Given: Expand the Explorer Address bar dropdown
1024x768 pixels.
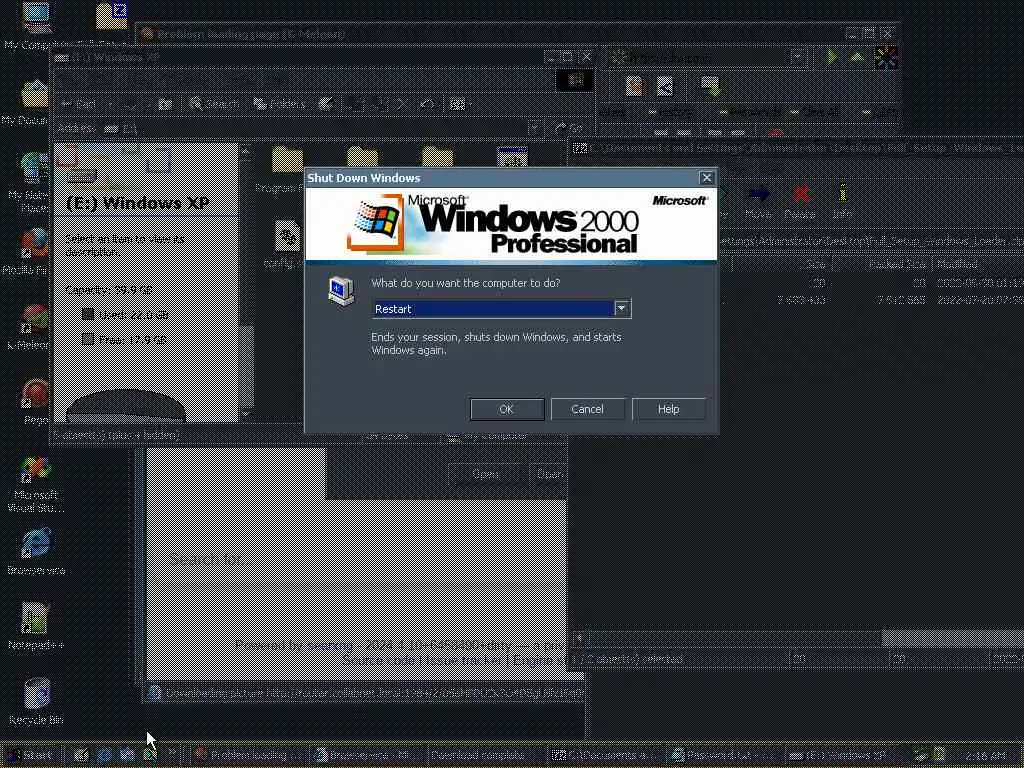Looking at the screenshot, I should click(x=534, y=129).
